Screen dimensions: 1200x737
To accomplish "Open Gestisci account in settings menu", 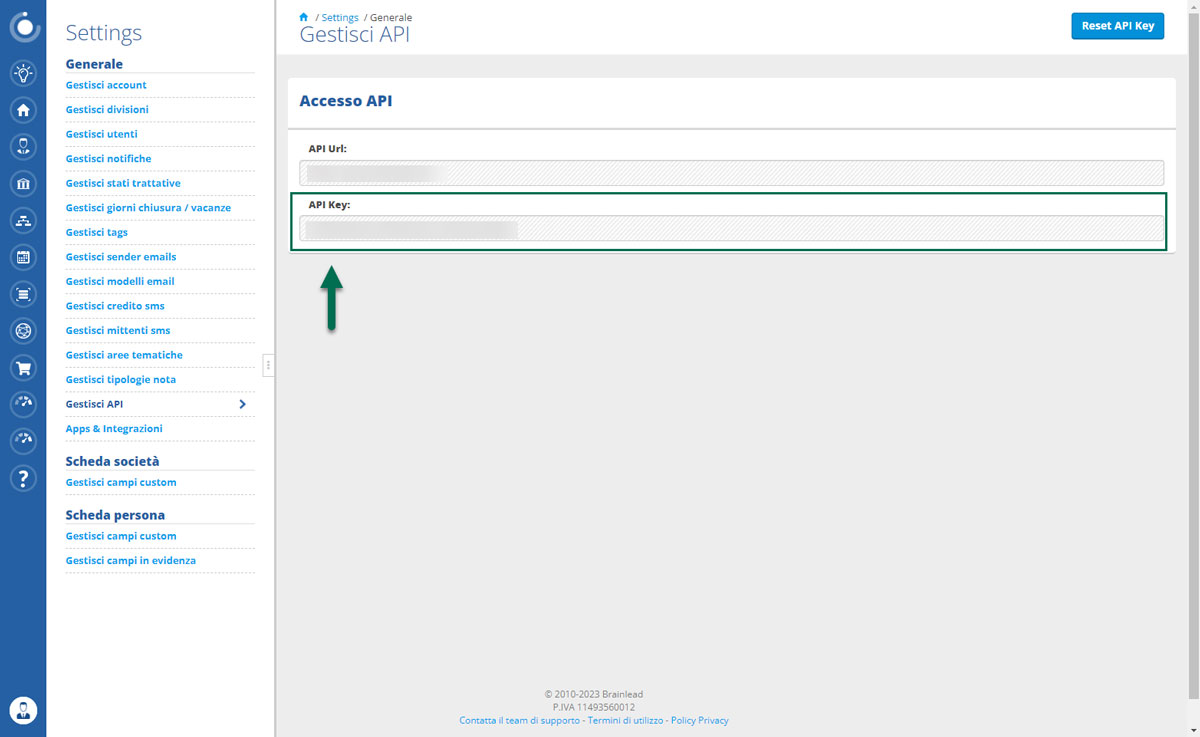I will point(106,85).
